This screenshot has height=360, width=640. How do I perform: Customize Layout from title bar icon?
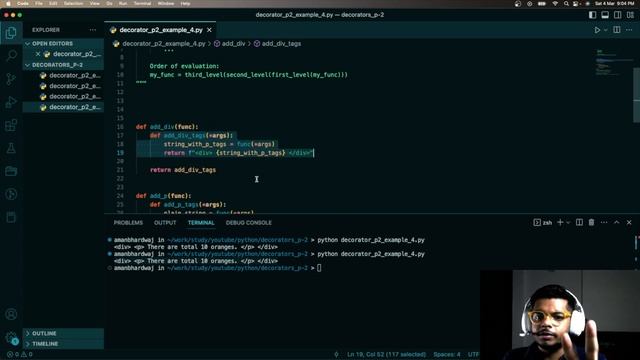click(630, 15)
